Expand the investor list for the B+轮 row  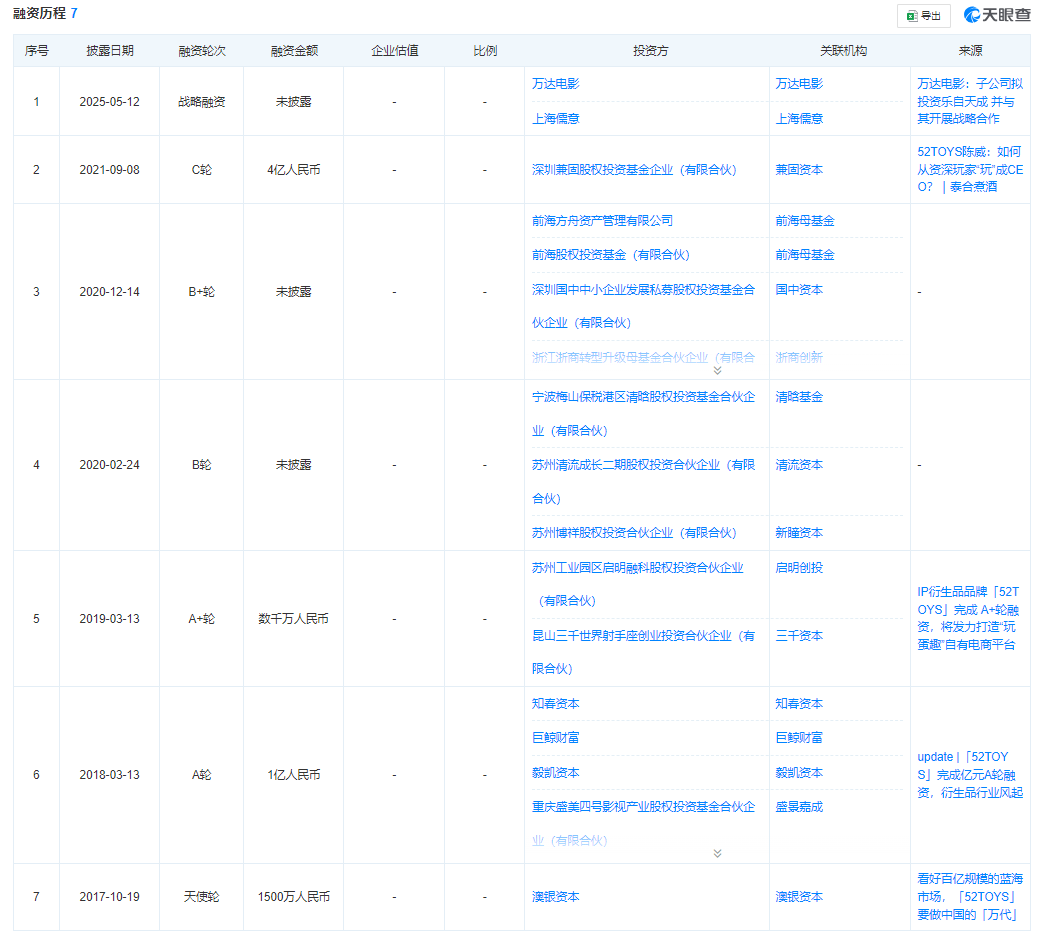pyautogui.click(x=717, y=371)
